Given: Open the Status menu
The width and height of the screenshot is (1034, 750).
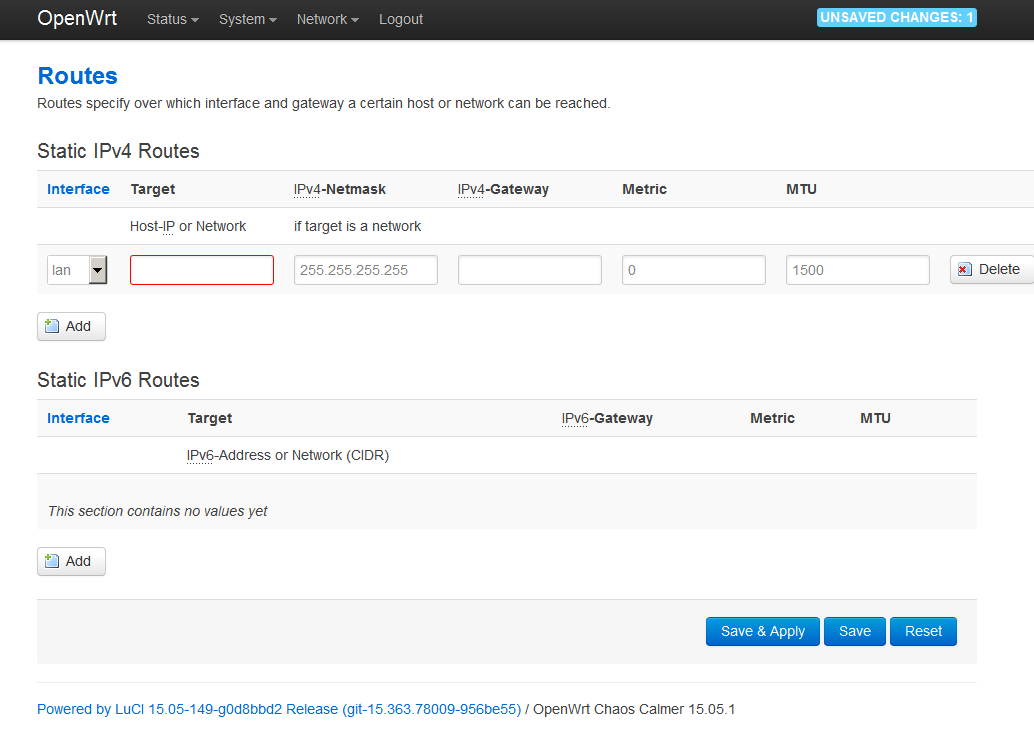Looking at the screenshot, I should tap(173, 19).
